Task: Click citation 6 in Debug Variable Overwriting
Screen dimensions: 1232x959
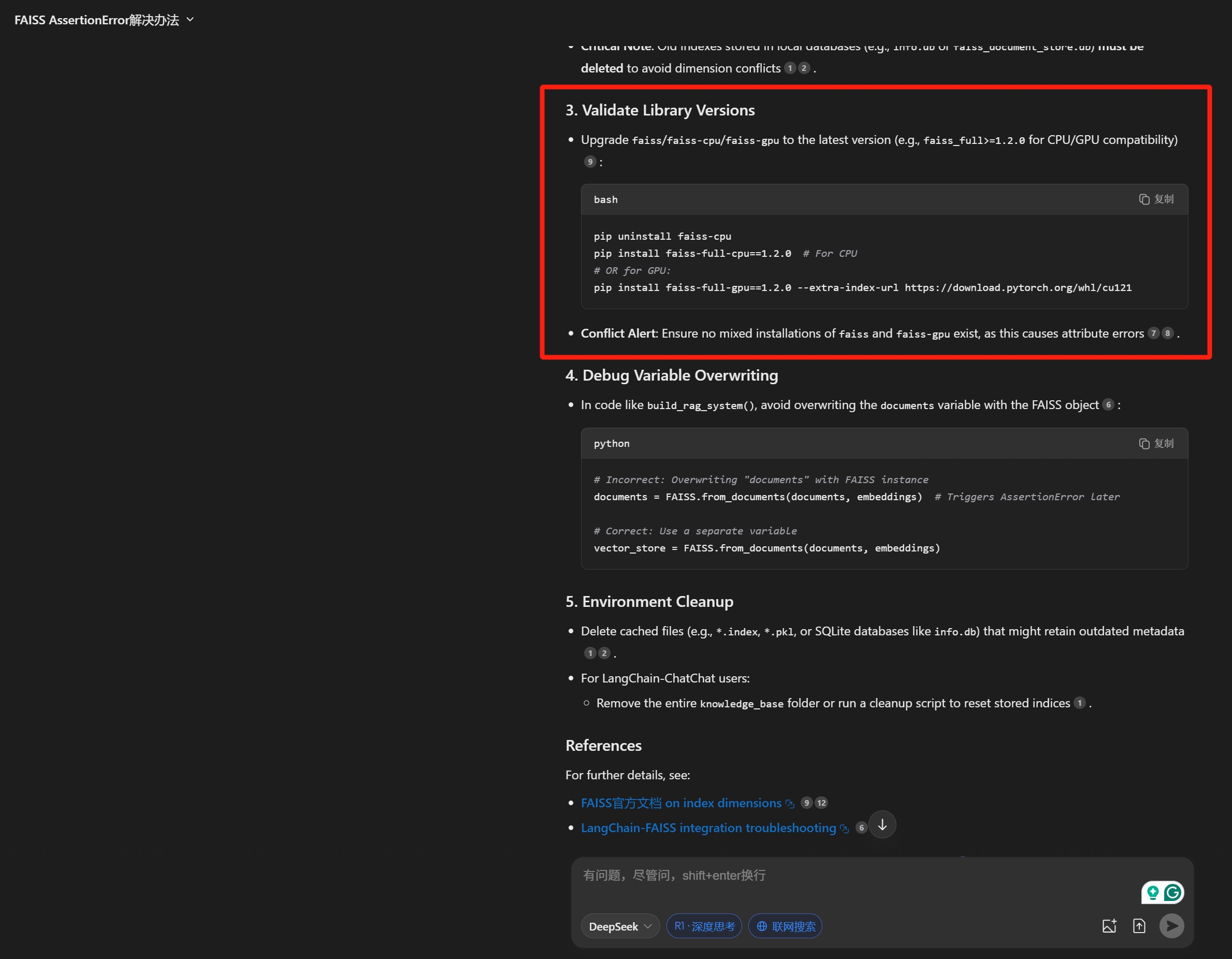Action: coord(1108,404)
